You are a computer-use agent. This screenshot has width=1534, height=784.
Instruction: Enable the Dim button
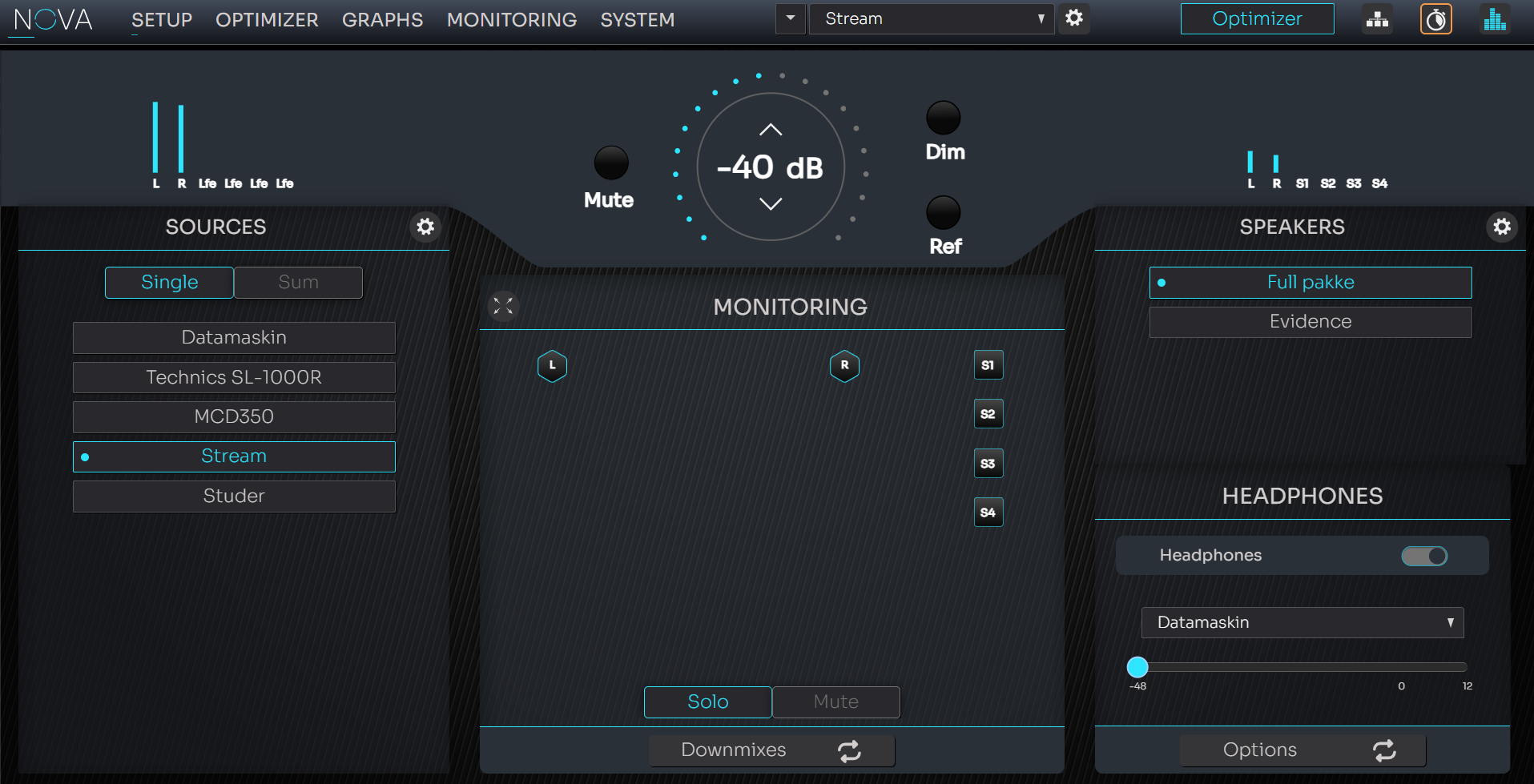[x=943, y=119]
